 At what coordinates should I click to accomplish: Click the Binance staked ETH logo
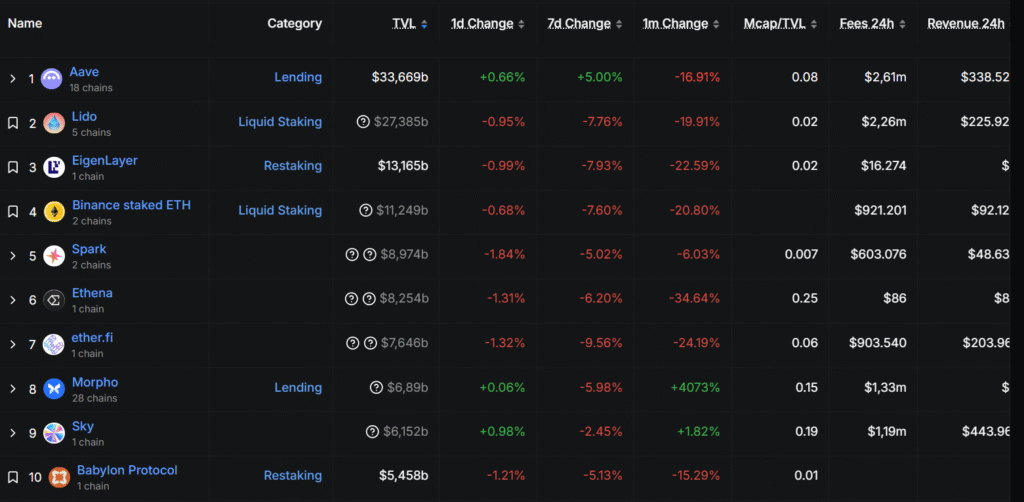54,211
